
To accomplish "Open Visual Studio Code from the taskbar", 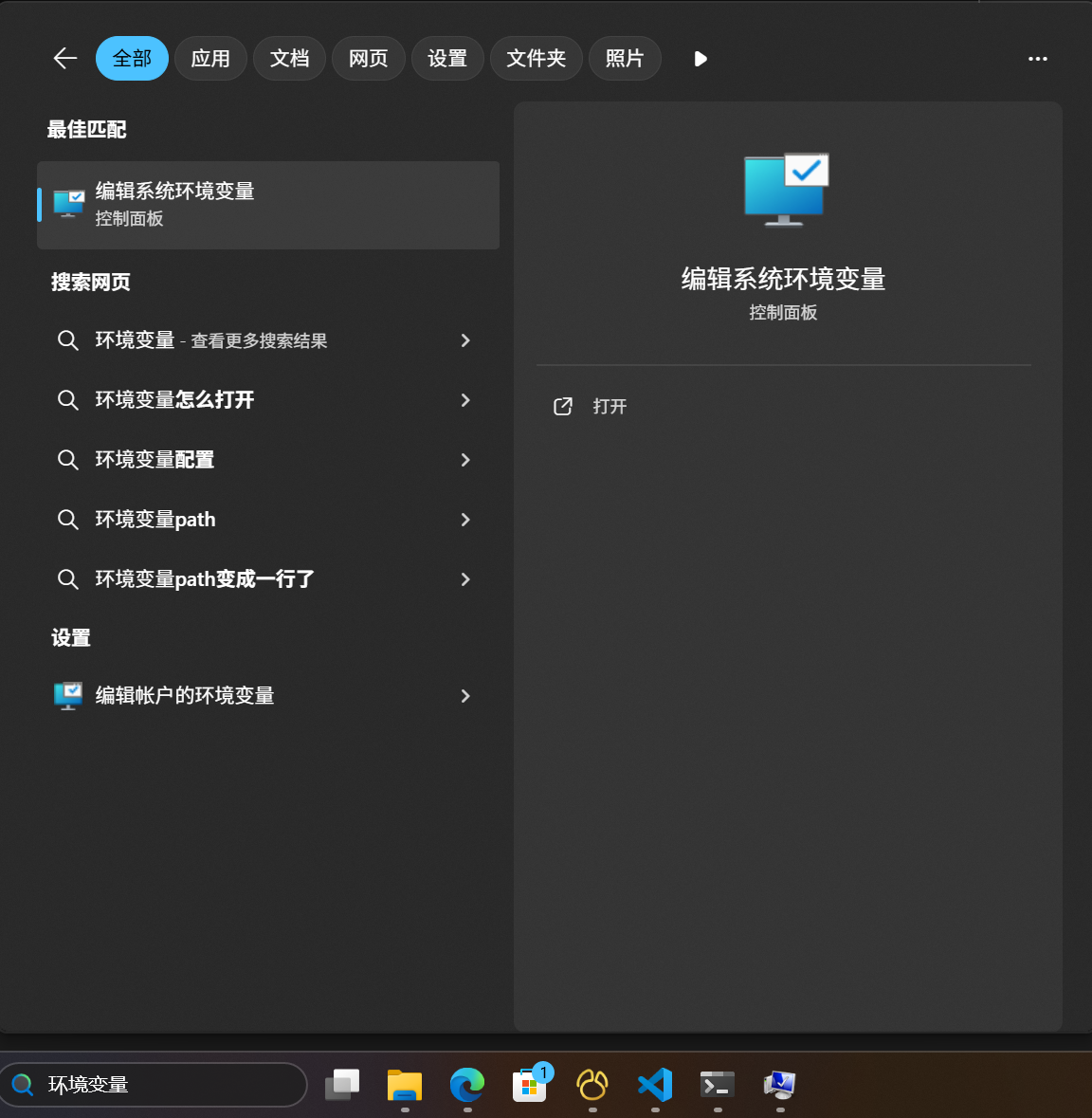I will coord(655,1085).
